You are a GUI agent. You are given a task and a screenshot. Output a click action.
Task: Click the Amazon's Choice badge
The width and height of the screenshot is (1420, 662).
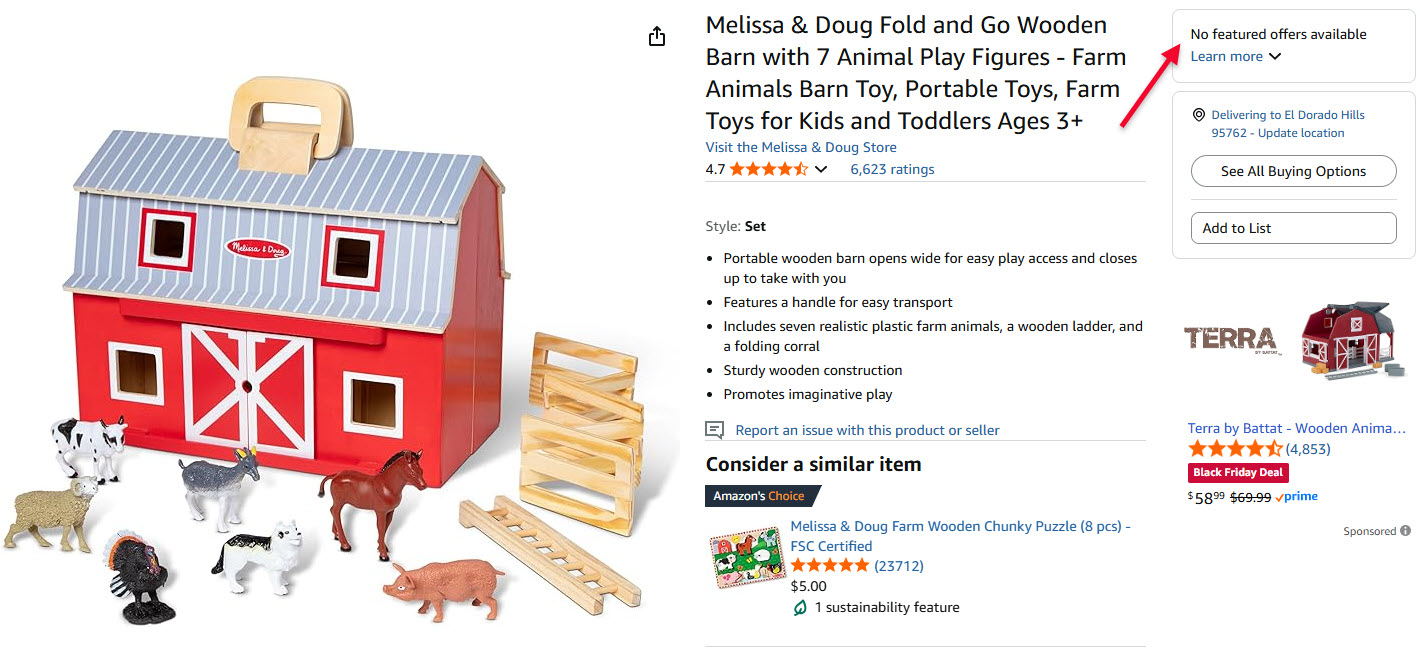coord(762,496)
